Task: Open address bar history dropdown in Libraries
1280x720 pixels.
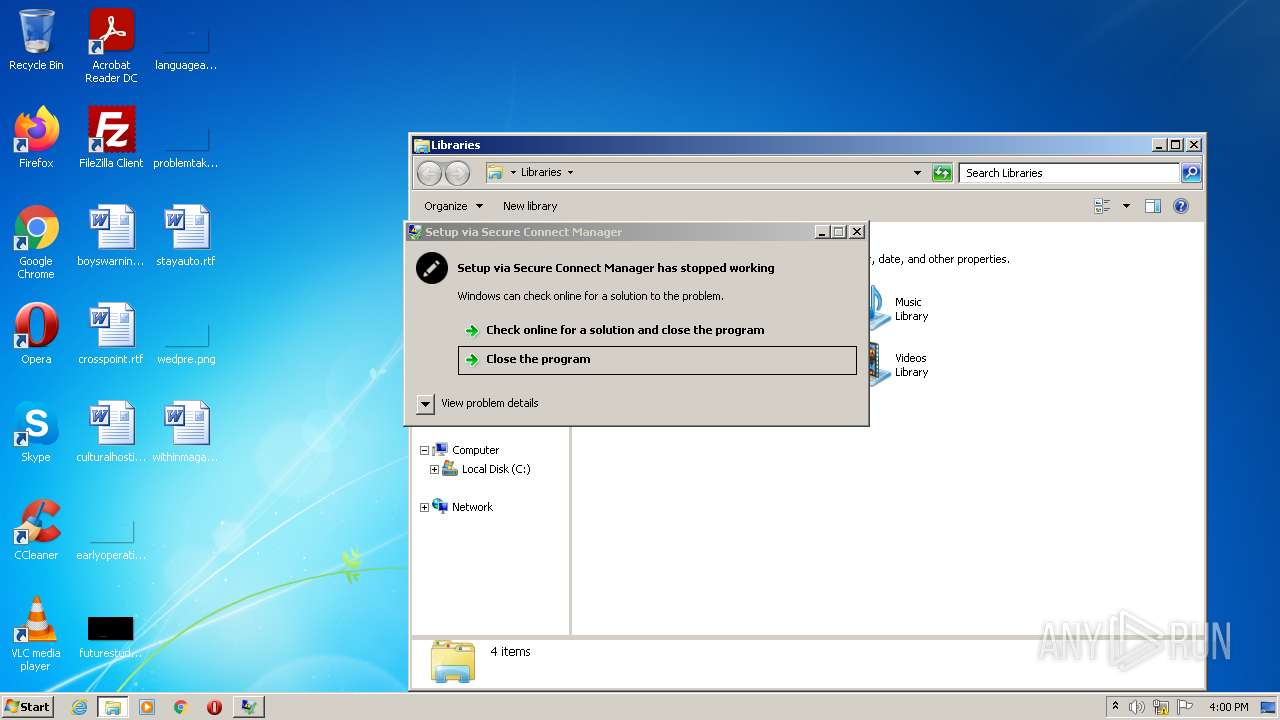Action: pyautogui.click(x=917, y=173)
